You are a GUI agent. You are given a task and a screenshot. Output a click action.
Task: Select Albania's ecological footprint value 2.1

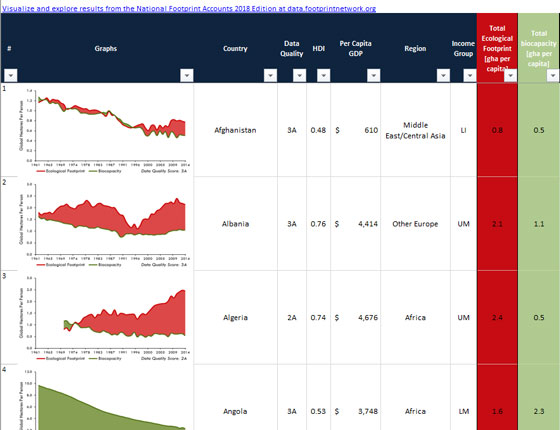[x=497, y=224]
